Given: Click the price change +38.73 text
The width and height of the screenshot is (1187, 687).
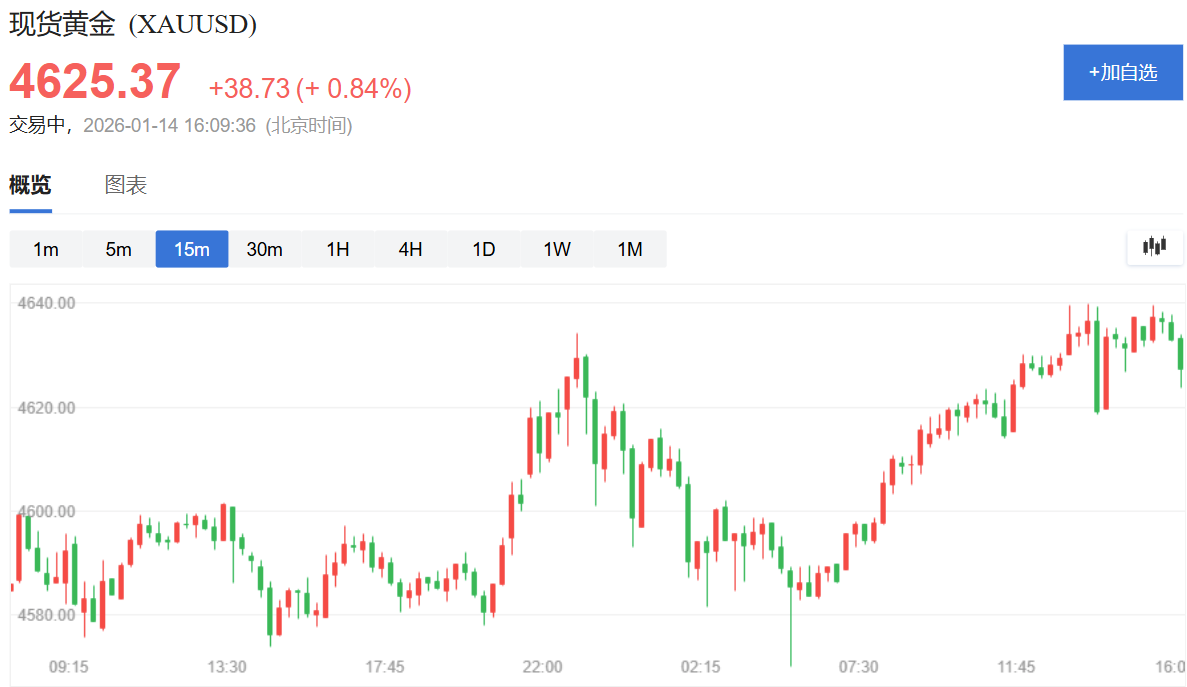Looking at the screenshot, I should pos(249,89).
